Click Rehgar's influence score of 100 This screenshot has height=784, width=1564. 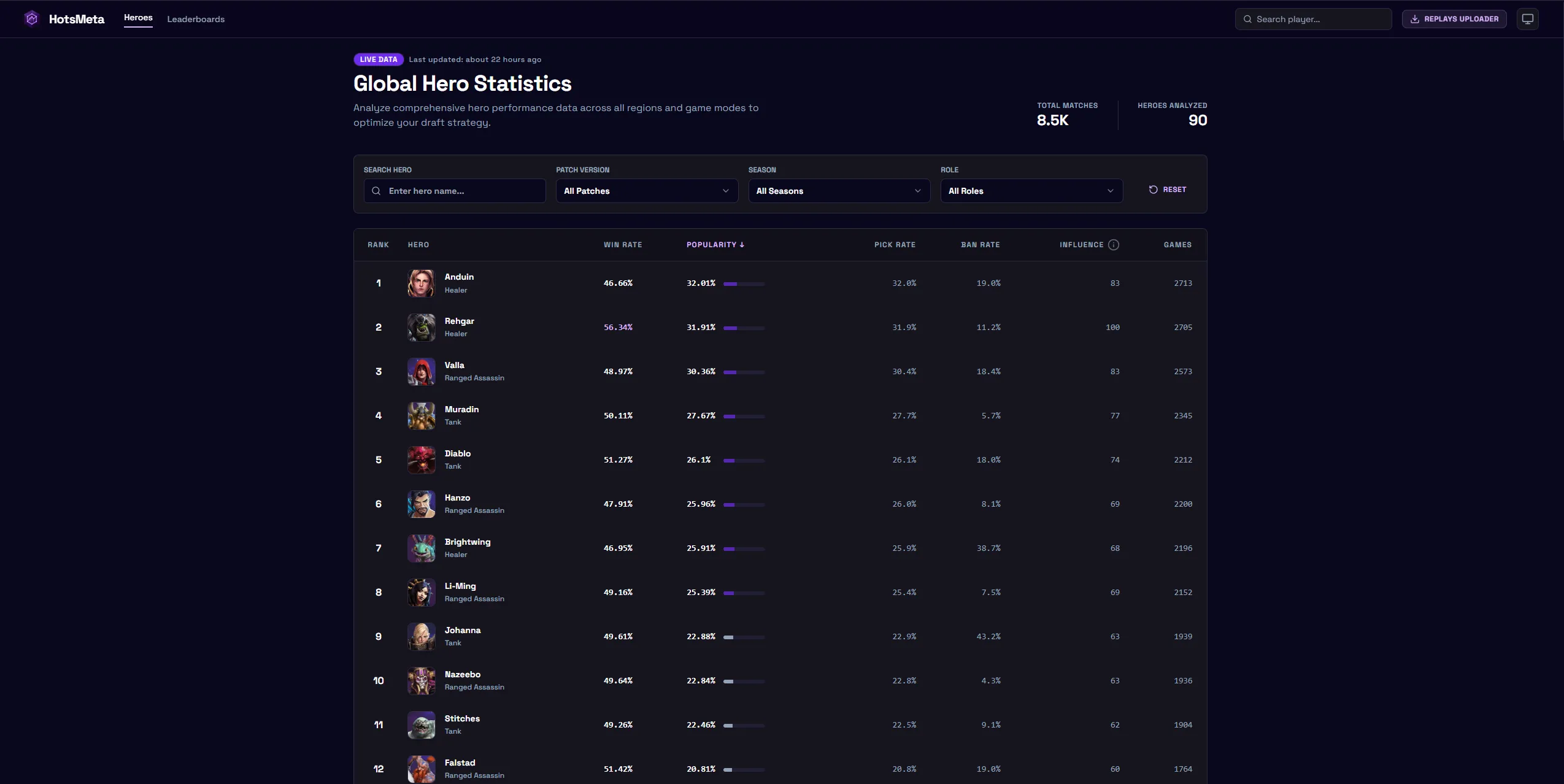1112,328
